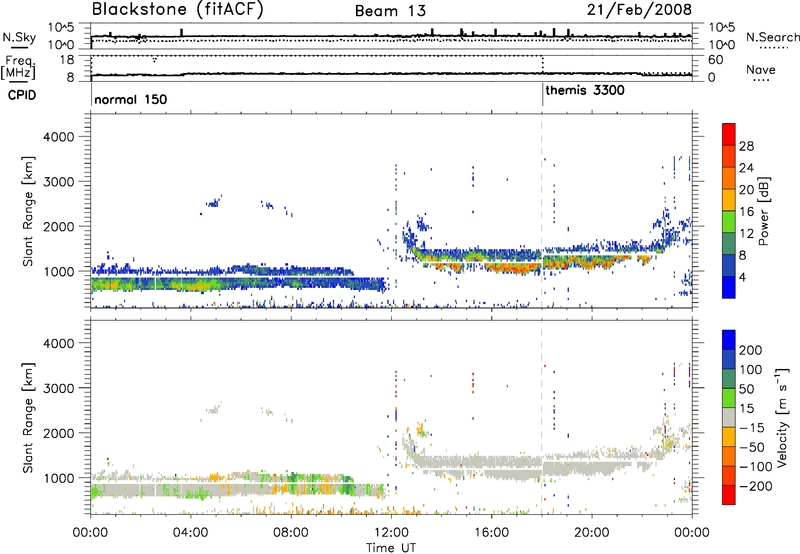Click the power panel 'Slant Range [km]' label
800x554 pixels.
pyautogui.click(x=28, y=211)
